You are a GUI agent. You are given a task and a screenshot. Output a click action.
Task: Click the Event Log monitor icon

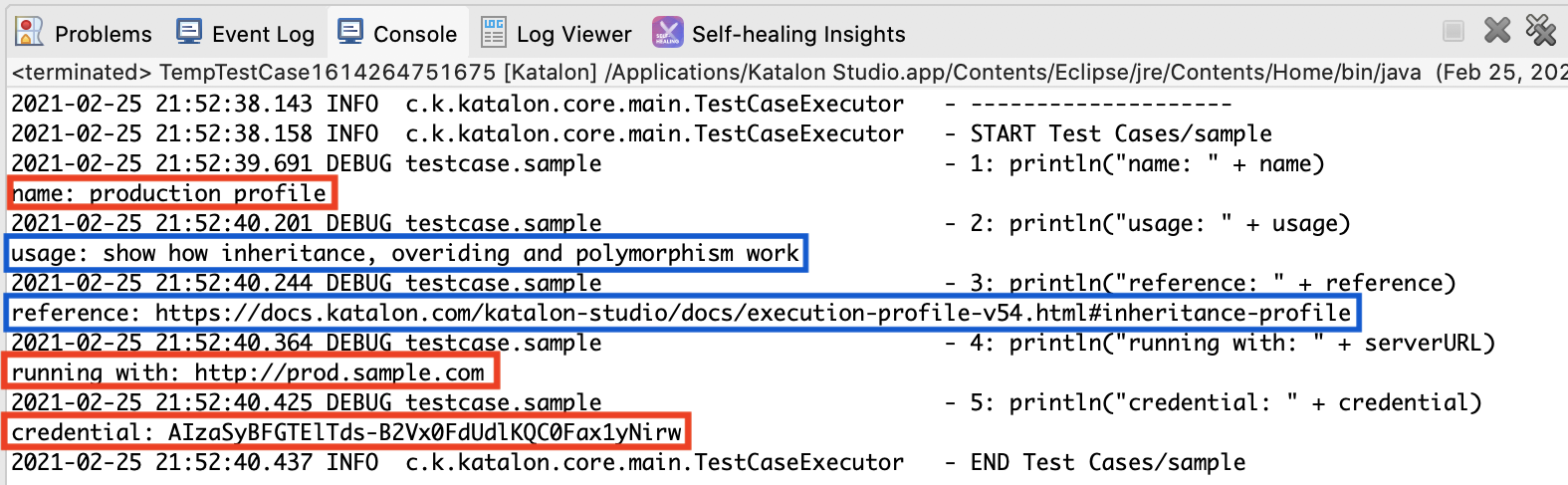point(188,32)
